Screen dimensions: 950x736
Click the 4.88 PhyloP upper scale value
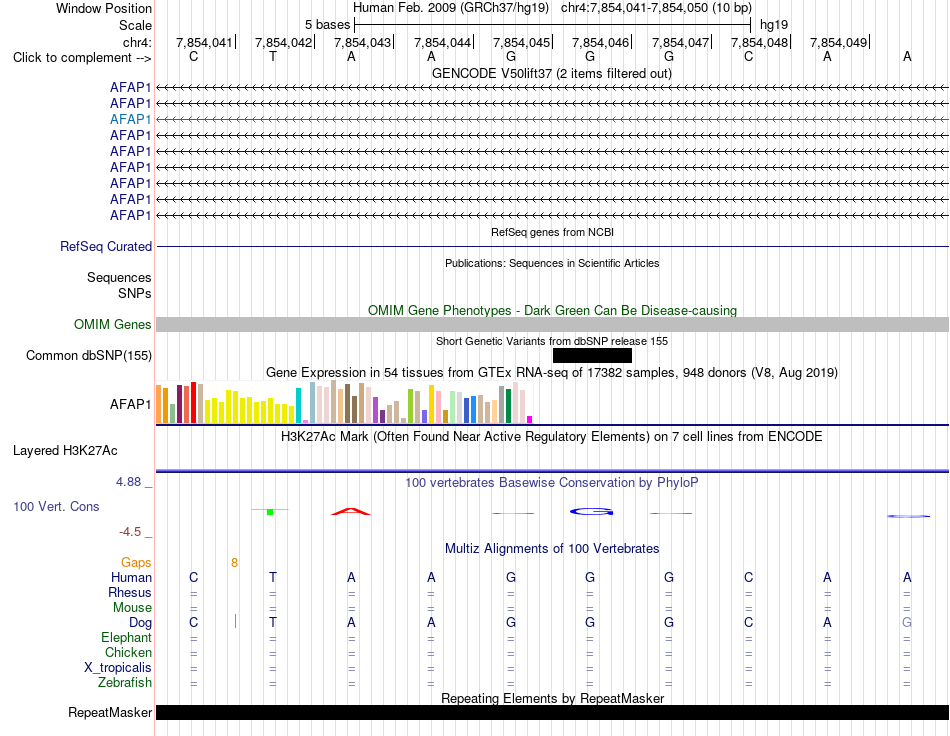click(x=128, y=482)
